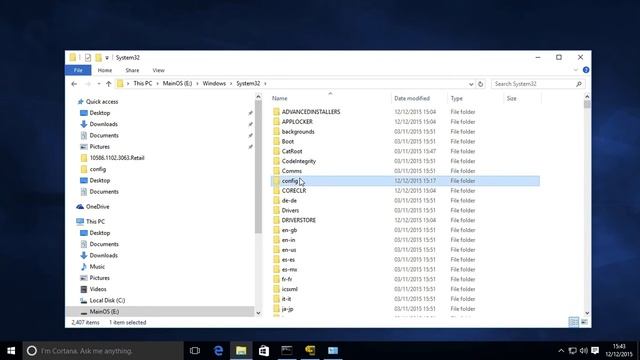
Task: Select Videos under This PC
Action: (x=98, y=289)
